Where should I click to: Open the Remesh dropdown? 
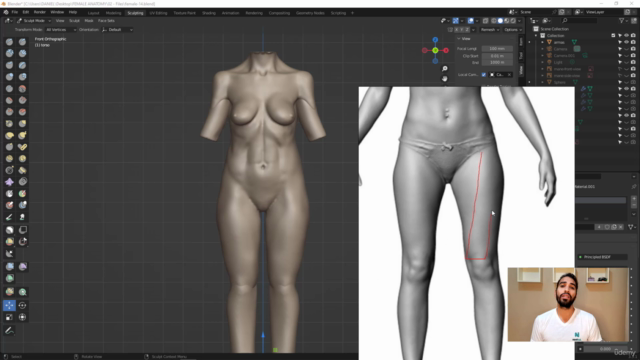click(x=490, y=30)
